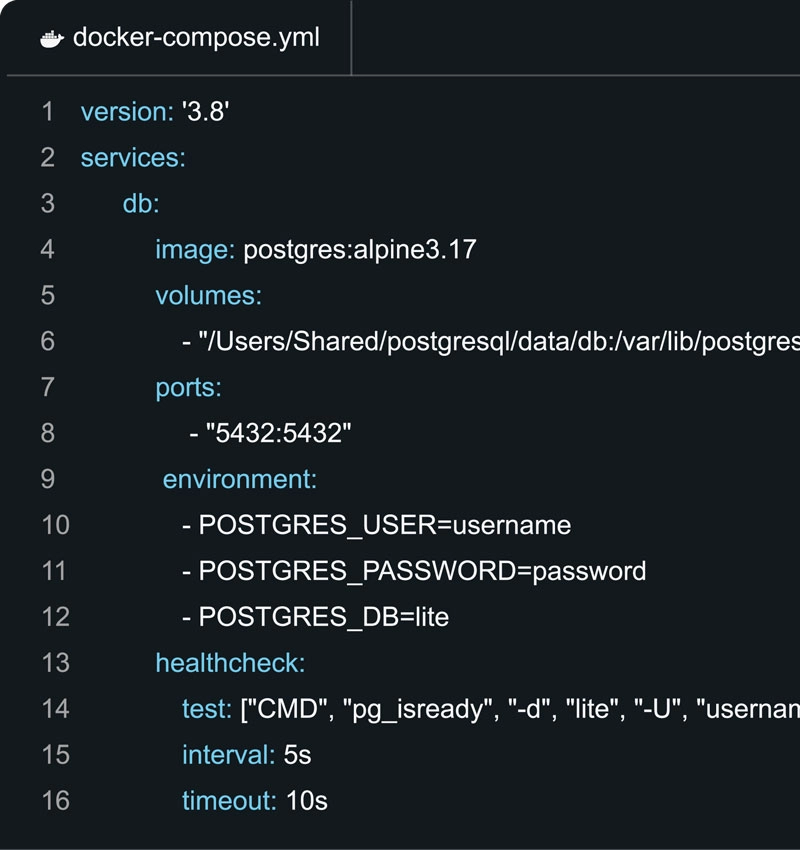
Task: Click the postgres:alpine3.17 image value
Action: pos(360,249)
